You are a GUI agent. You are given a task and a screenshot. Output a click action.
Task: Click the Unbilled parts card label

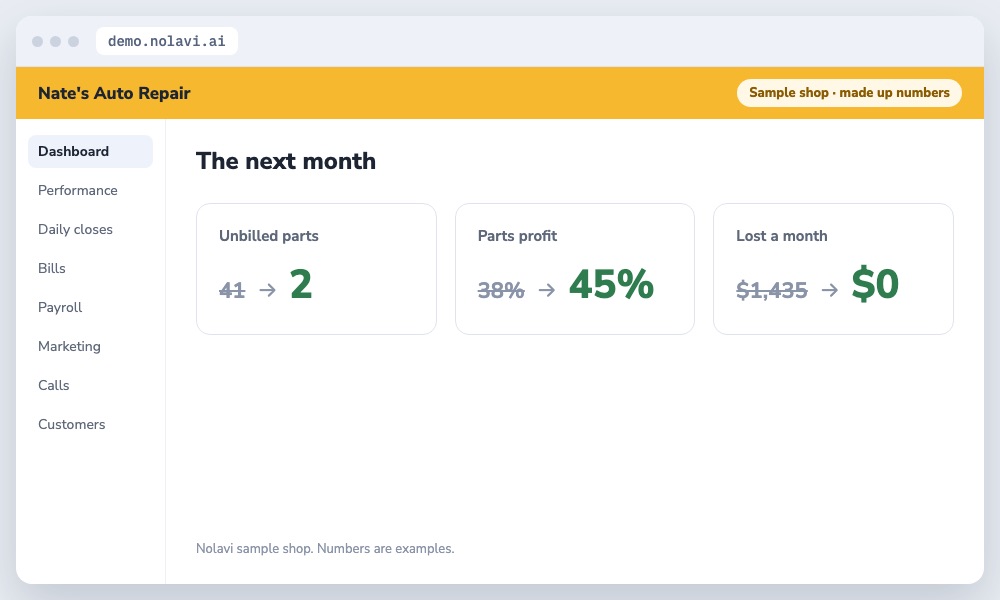tap(268, 236)
